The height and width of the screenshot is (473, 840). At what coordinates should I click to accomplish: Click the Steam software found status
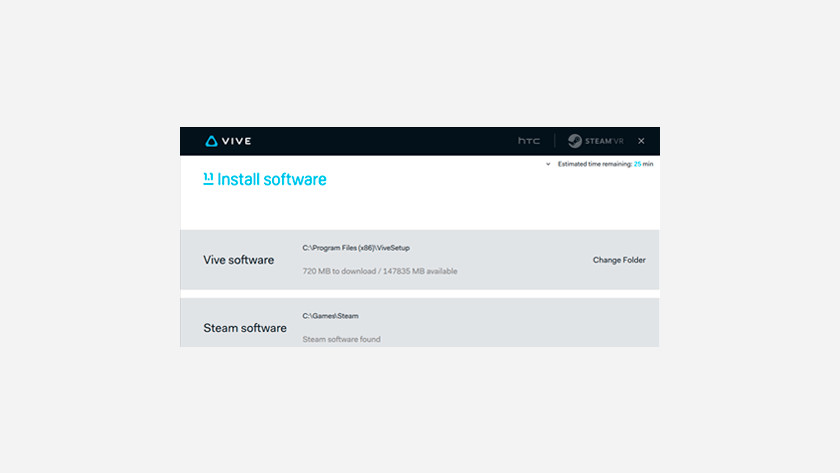pos(341,339)
